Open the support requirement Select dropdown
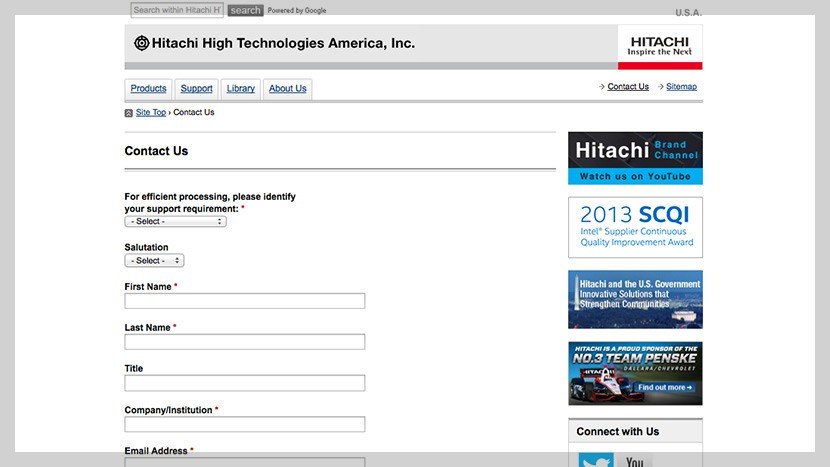Screen dimensions: 830x467 click(x=176, y=221)
